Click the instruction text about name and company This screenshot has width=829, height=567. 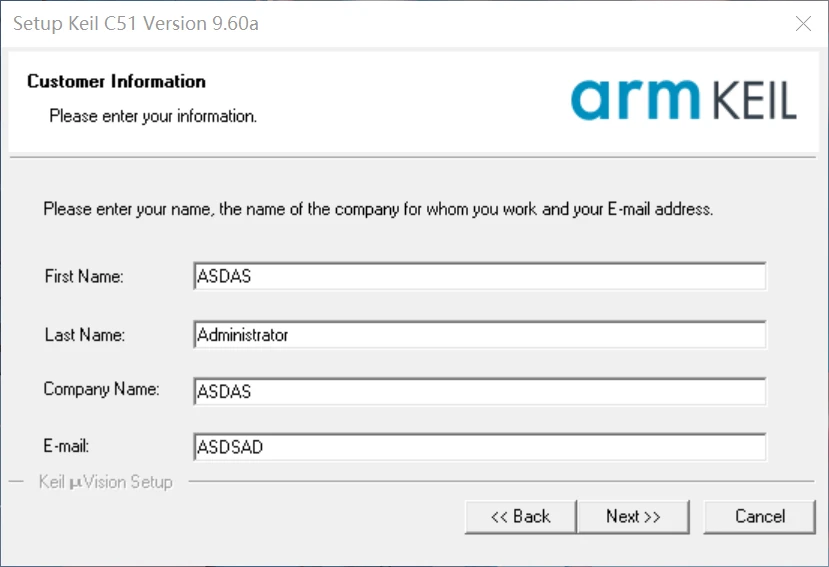click(x=378, y=210)
